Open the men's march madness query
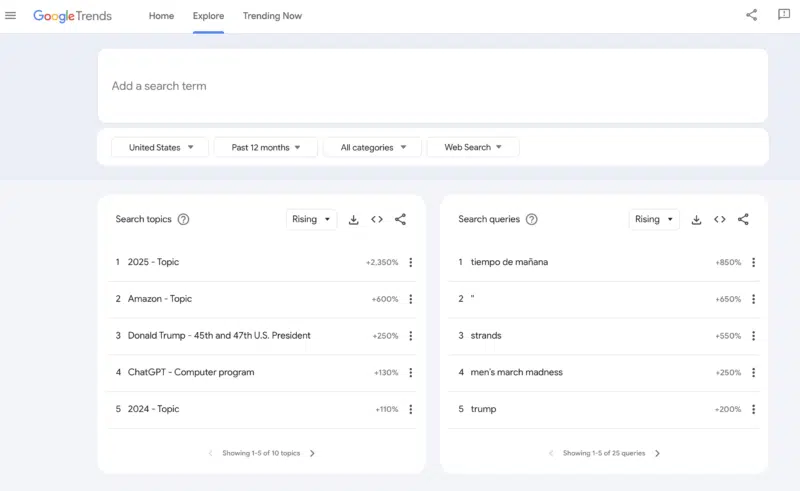 point(516,373)
